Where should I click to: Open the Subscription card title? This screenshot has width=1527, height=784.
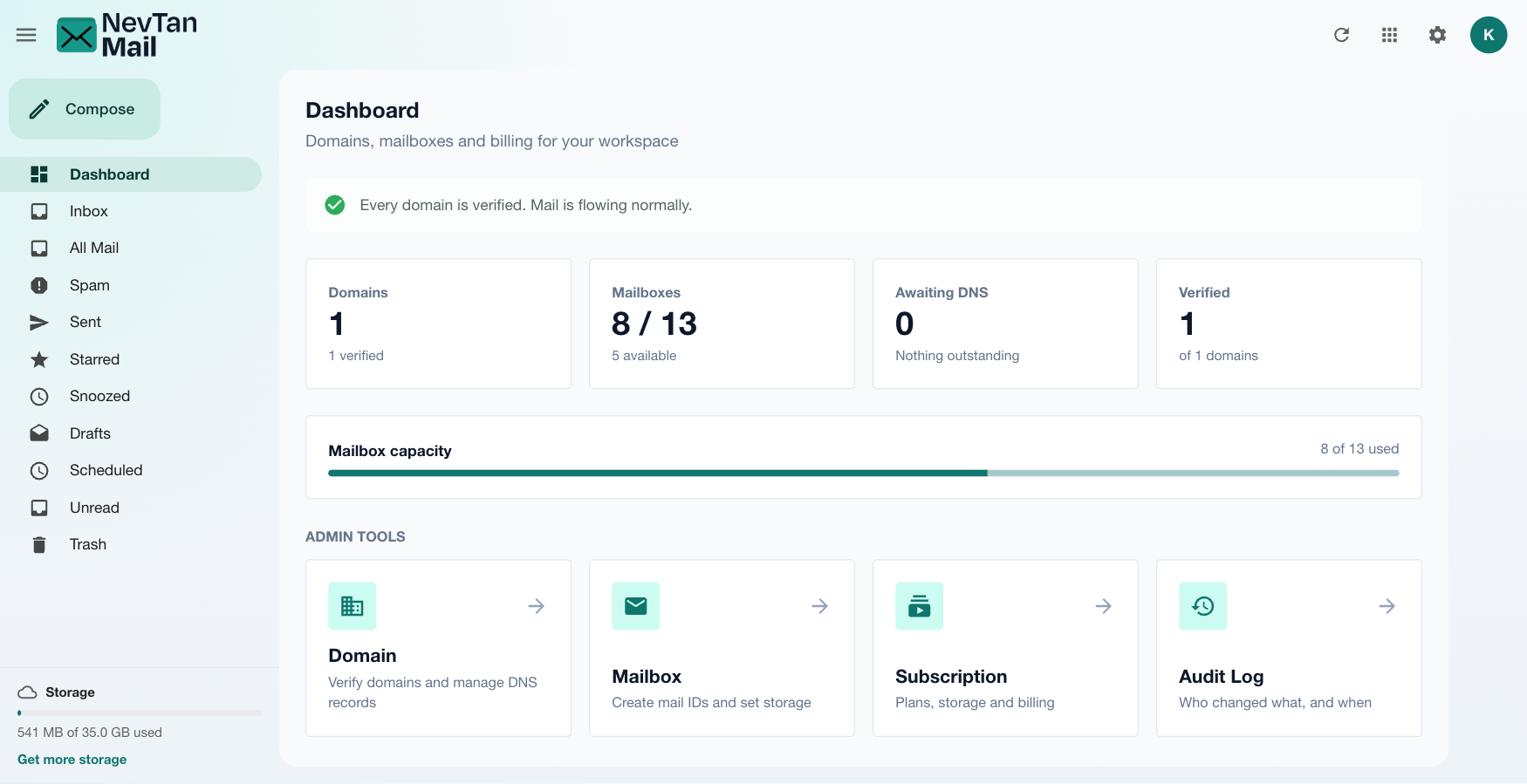[951, 677]
